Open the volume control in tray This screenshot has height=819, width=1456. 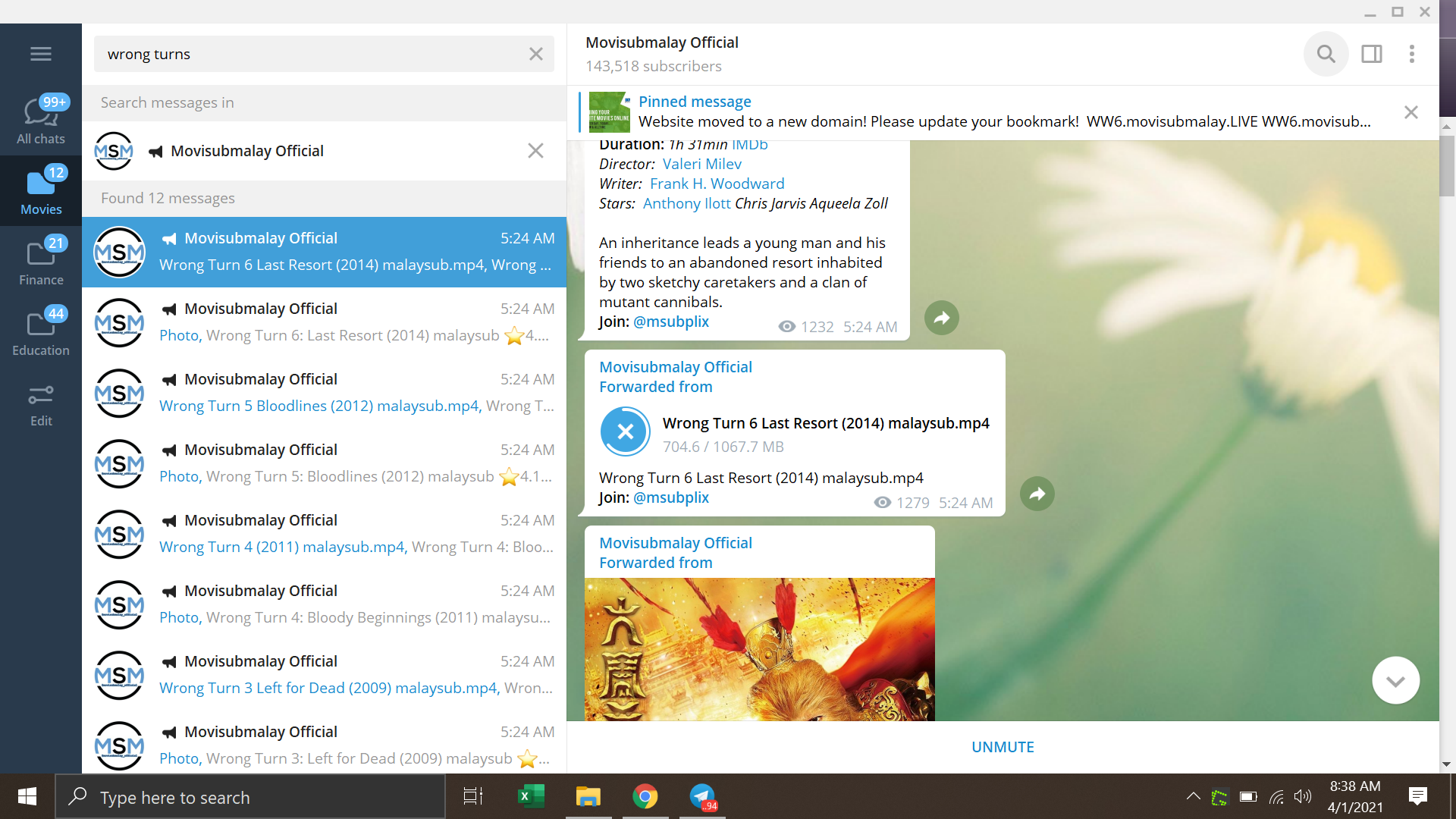[1303, 796]
